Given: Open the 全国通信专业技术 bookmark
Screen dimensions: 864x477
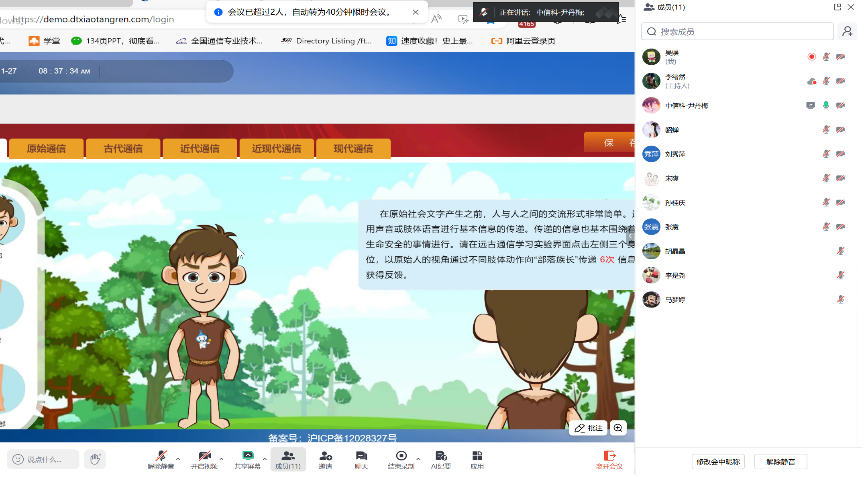Looking at the screenshot, I should [x=219, y=41].
